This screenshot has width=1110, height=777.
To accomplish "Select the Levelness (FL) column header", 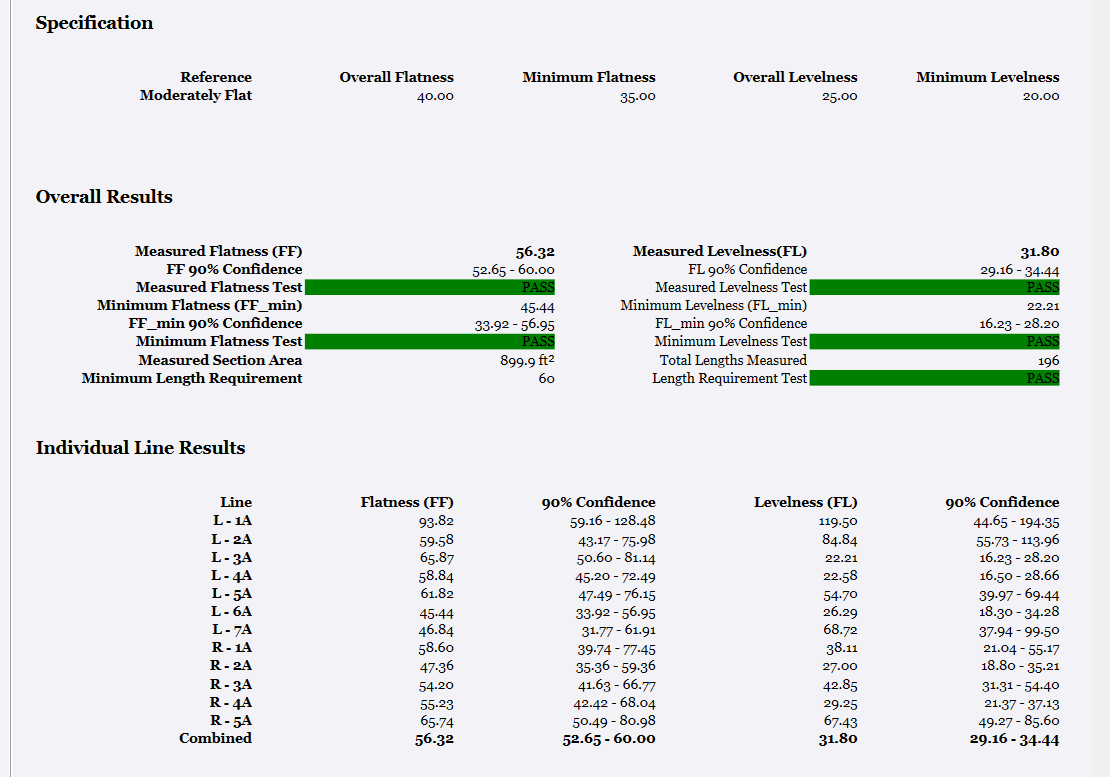I will 805,502.
